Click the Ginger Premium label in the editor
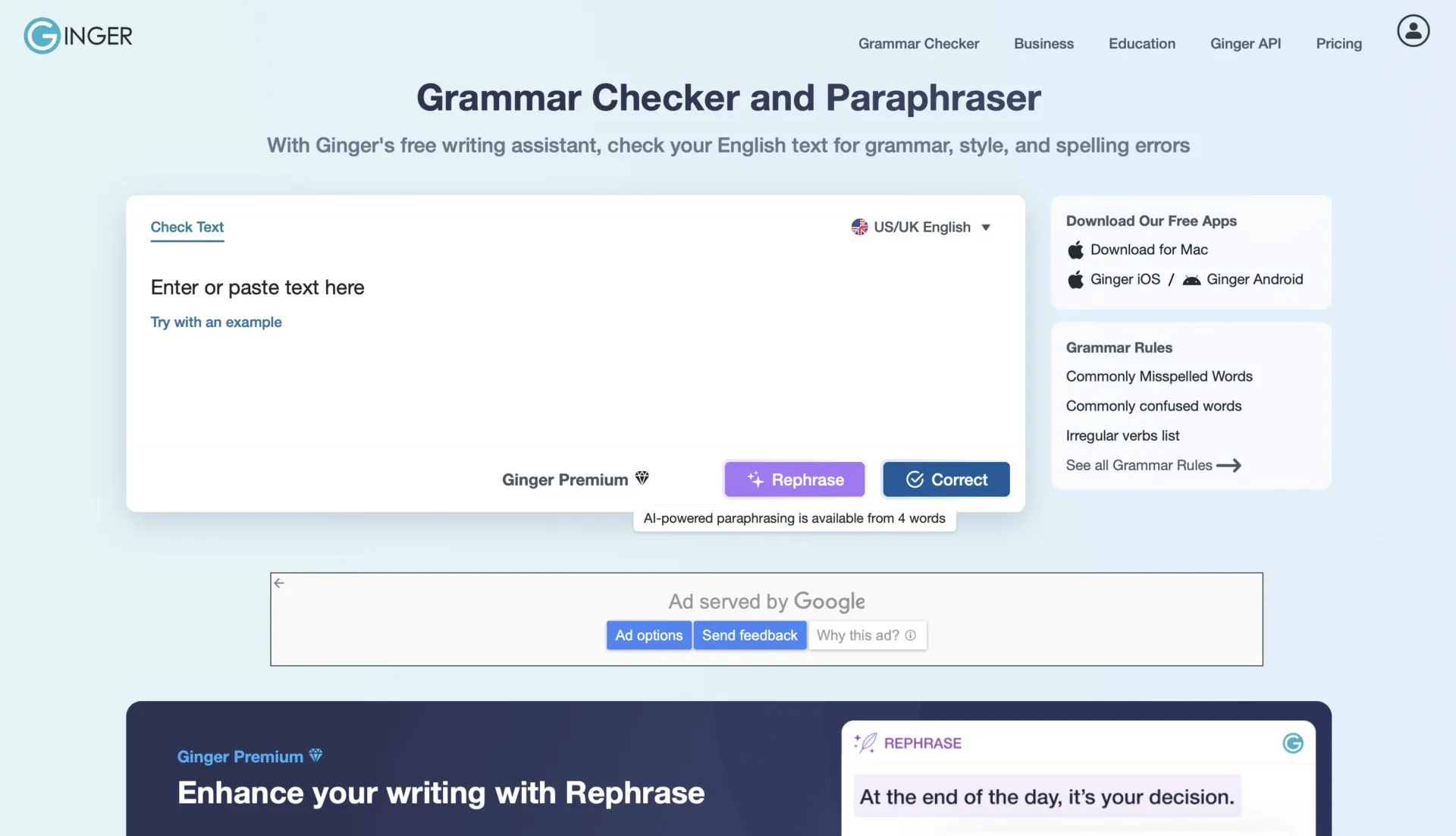Screen dimensions: 1456x836 tap(565, 479)
